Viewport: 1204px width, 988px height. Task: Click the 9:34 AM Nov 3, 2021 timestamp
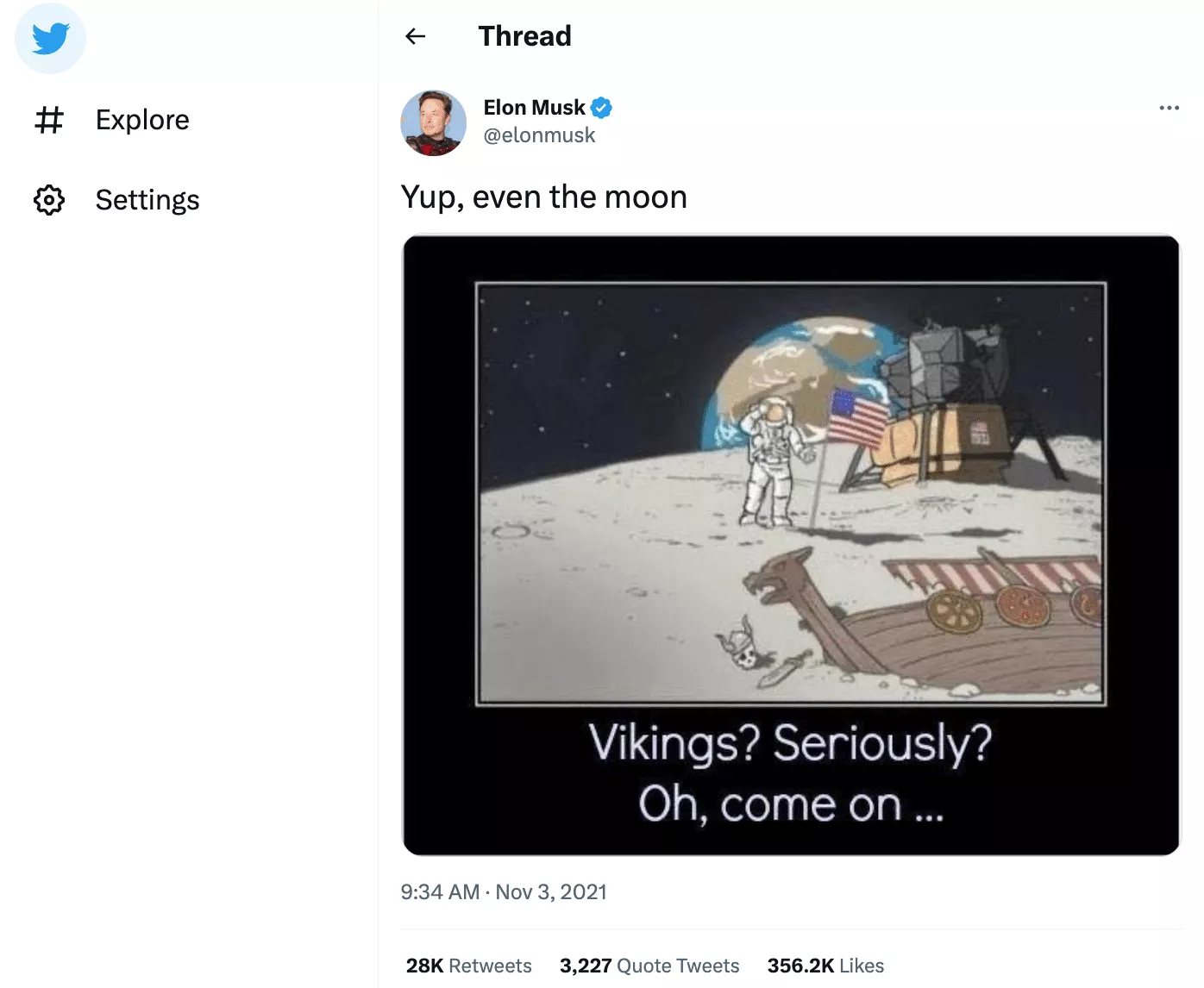(504, 892)
